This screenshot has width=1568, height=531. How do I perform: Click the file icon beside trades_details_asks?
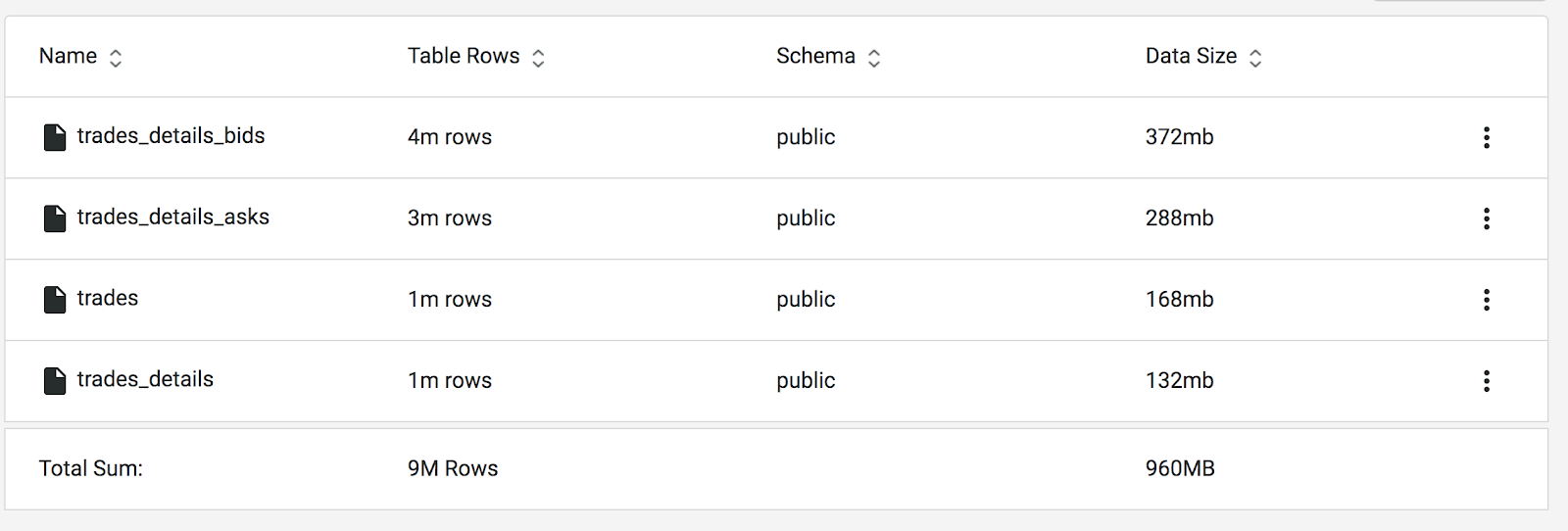click(55, 218)
